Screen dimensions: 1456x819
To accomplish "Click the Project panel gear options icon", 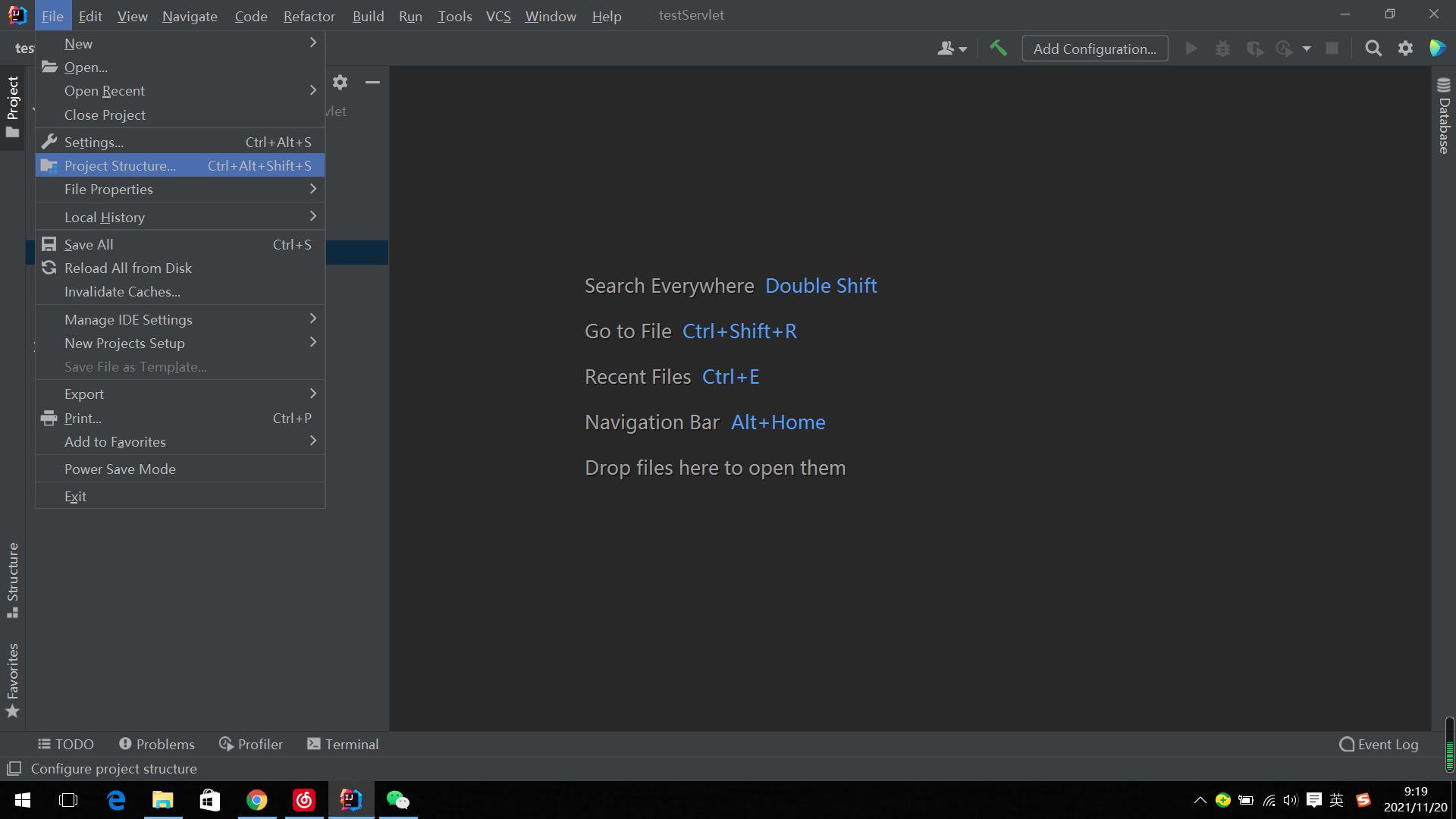I will pos(340,82).
